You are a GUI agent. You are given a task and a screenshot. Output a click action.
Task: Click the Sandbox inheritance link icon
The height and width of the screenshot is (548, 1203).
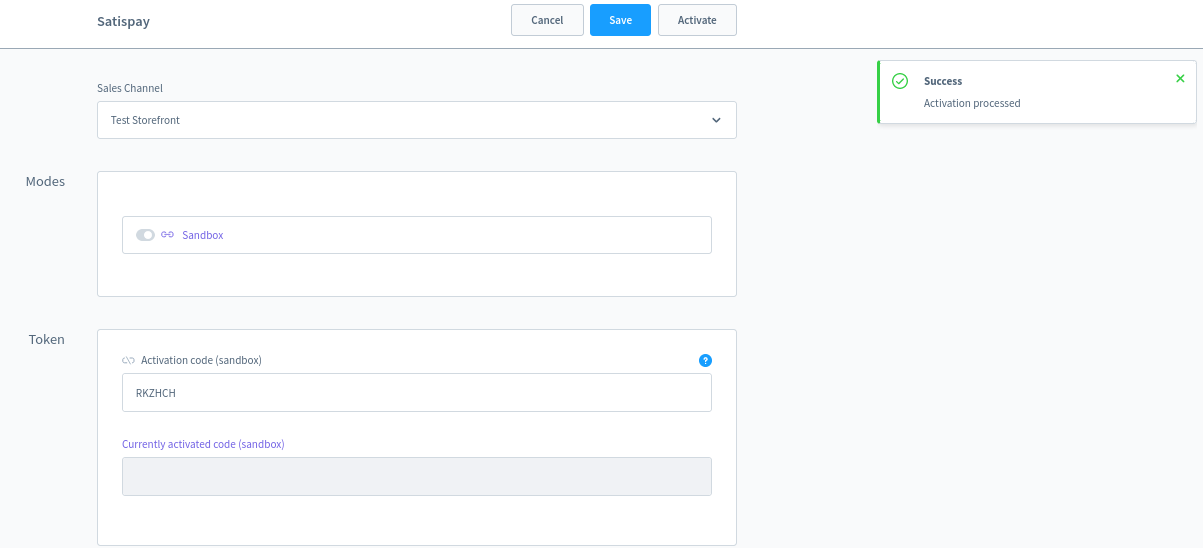tap(167, 235)
